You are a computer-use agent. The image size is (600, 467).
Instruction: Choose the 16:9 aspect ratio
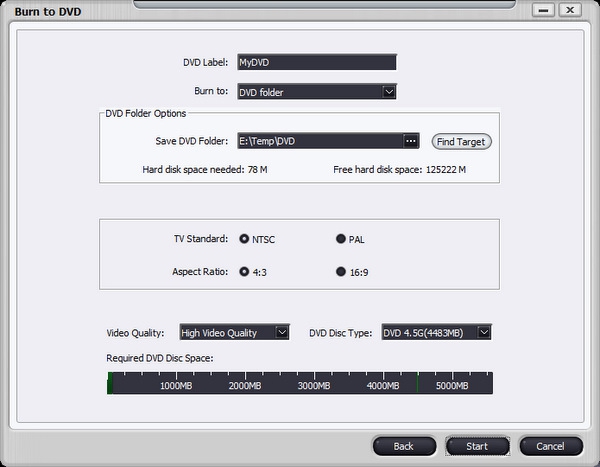click(341, 272)
